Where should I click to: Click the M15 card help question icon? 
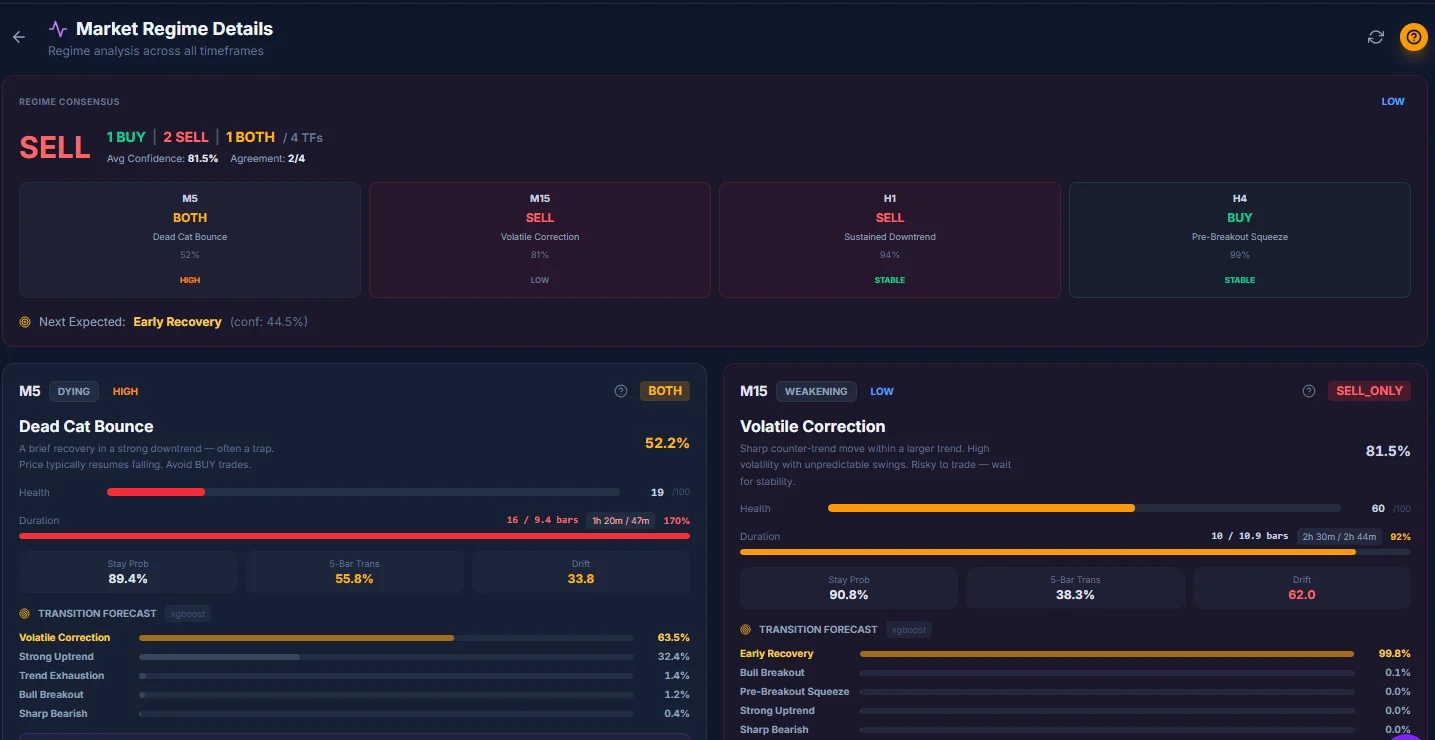pos(1309,391)
